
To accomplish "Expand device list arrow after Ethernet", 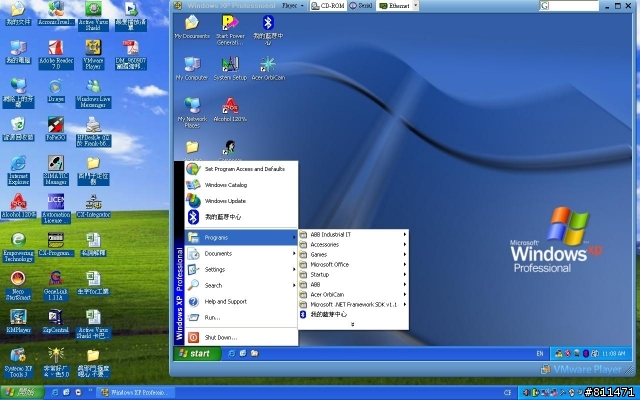I will (x=416, y=6).
